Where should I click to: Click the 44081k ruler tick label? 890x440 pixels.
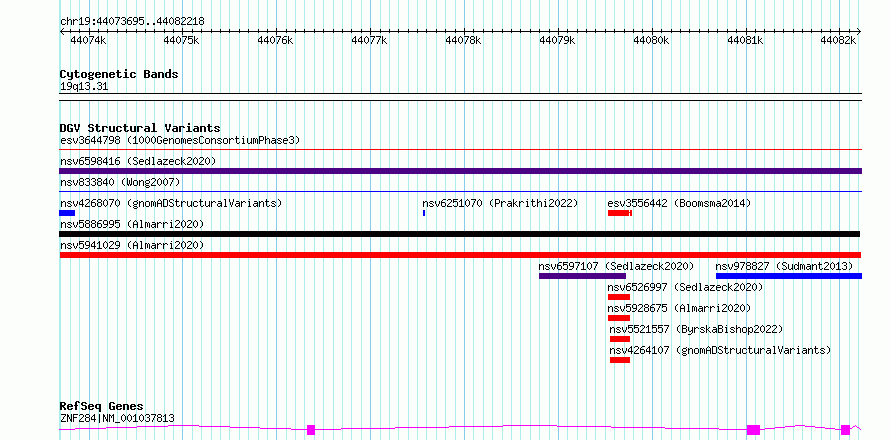[745, 40]
